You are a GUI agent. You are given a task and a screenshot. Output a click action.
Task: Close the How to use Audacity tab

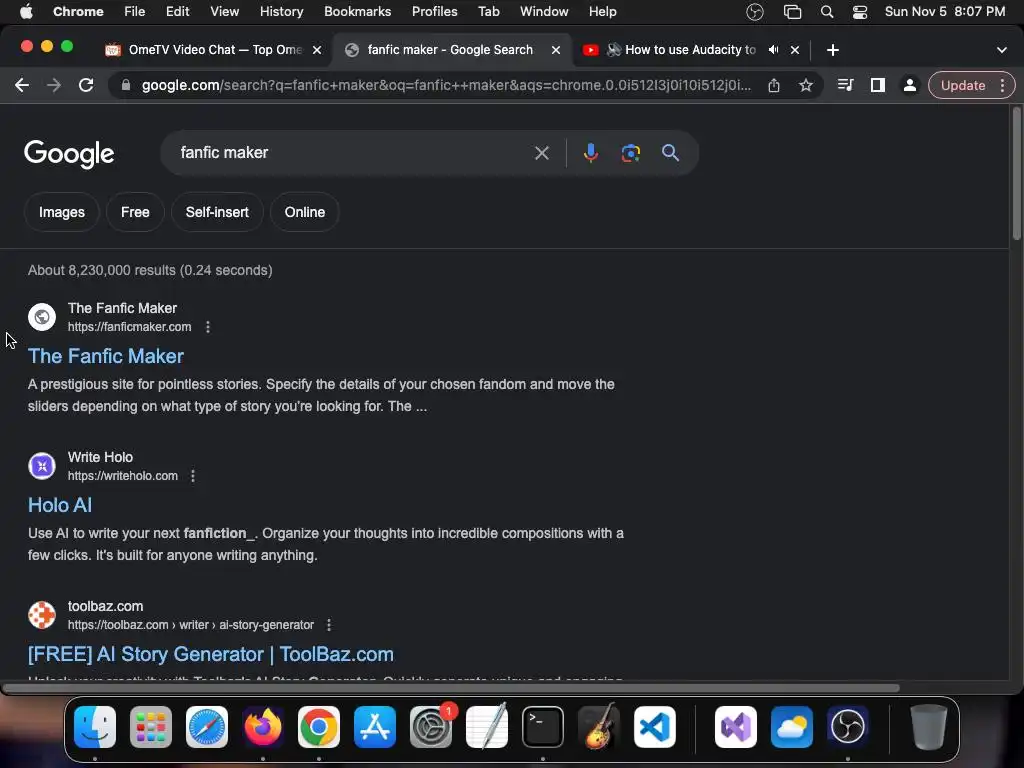tap(795, 50)
